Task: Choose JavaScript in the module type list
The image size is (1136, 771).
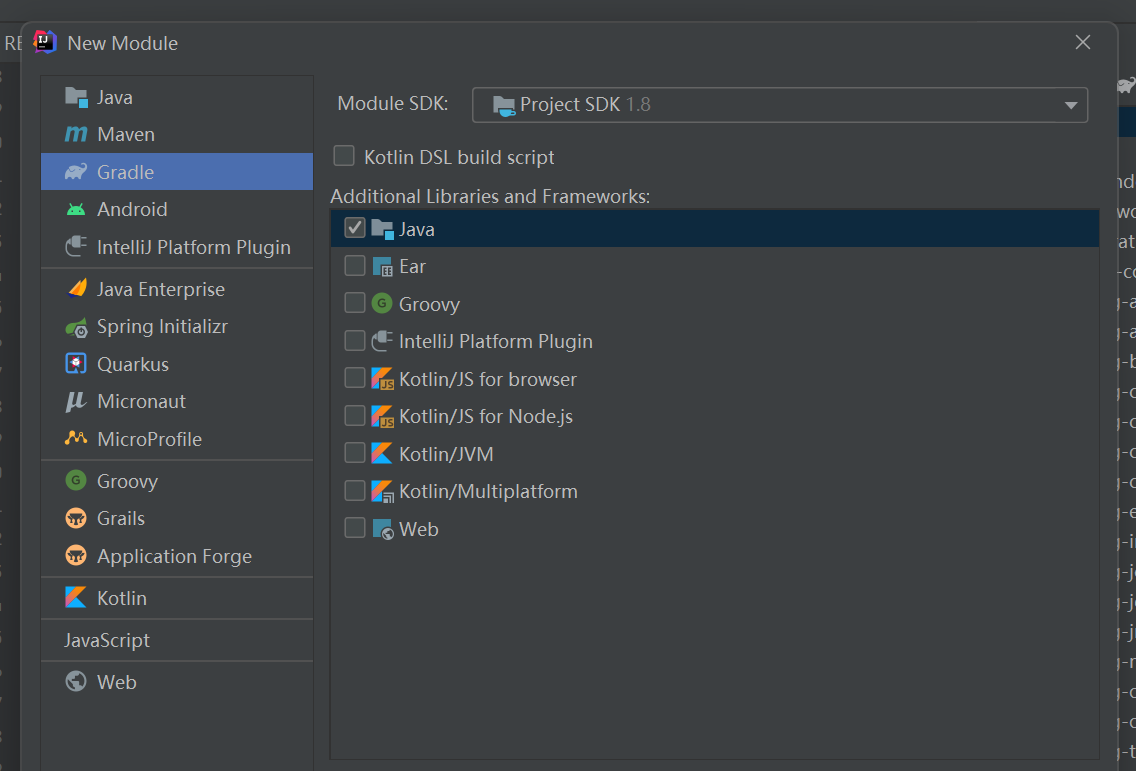Action: tap(107, 640)
